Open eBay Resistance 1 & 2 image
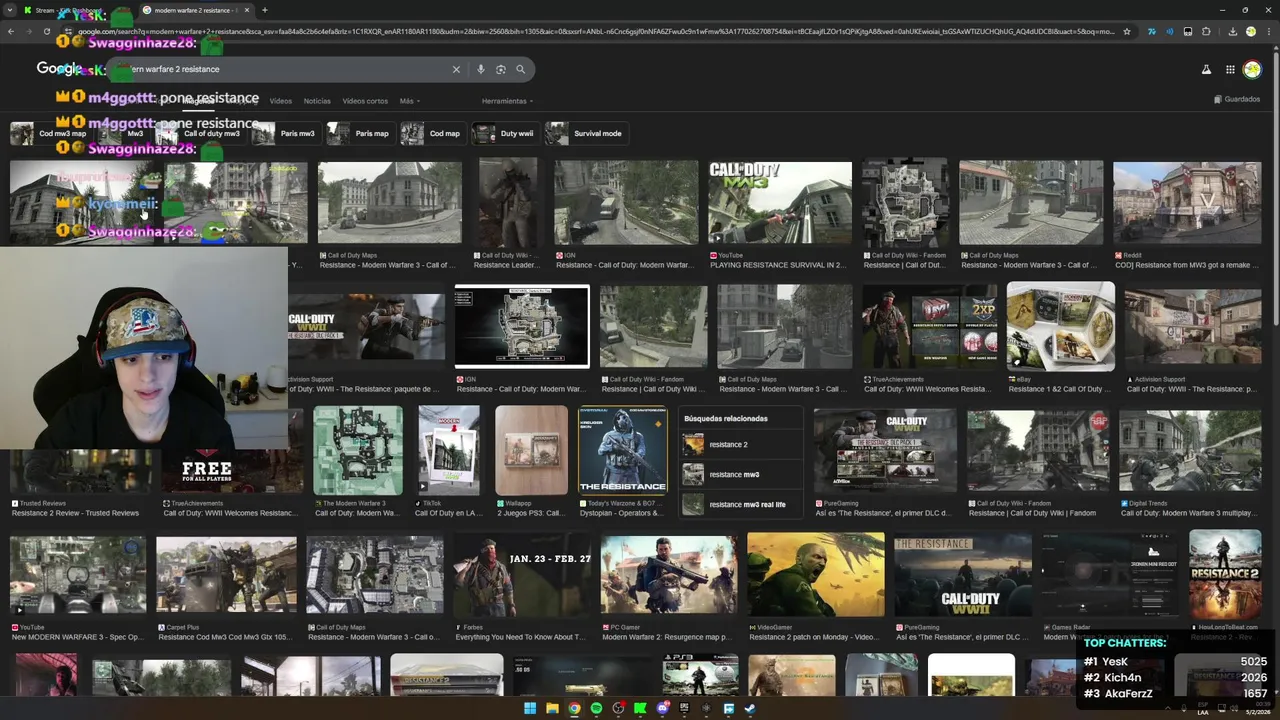This screenshot has width=1280, height=720. tap(1061, 327)
